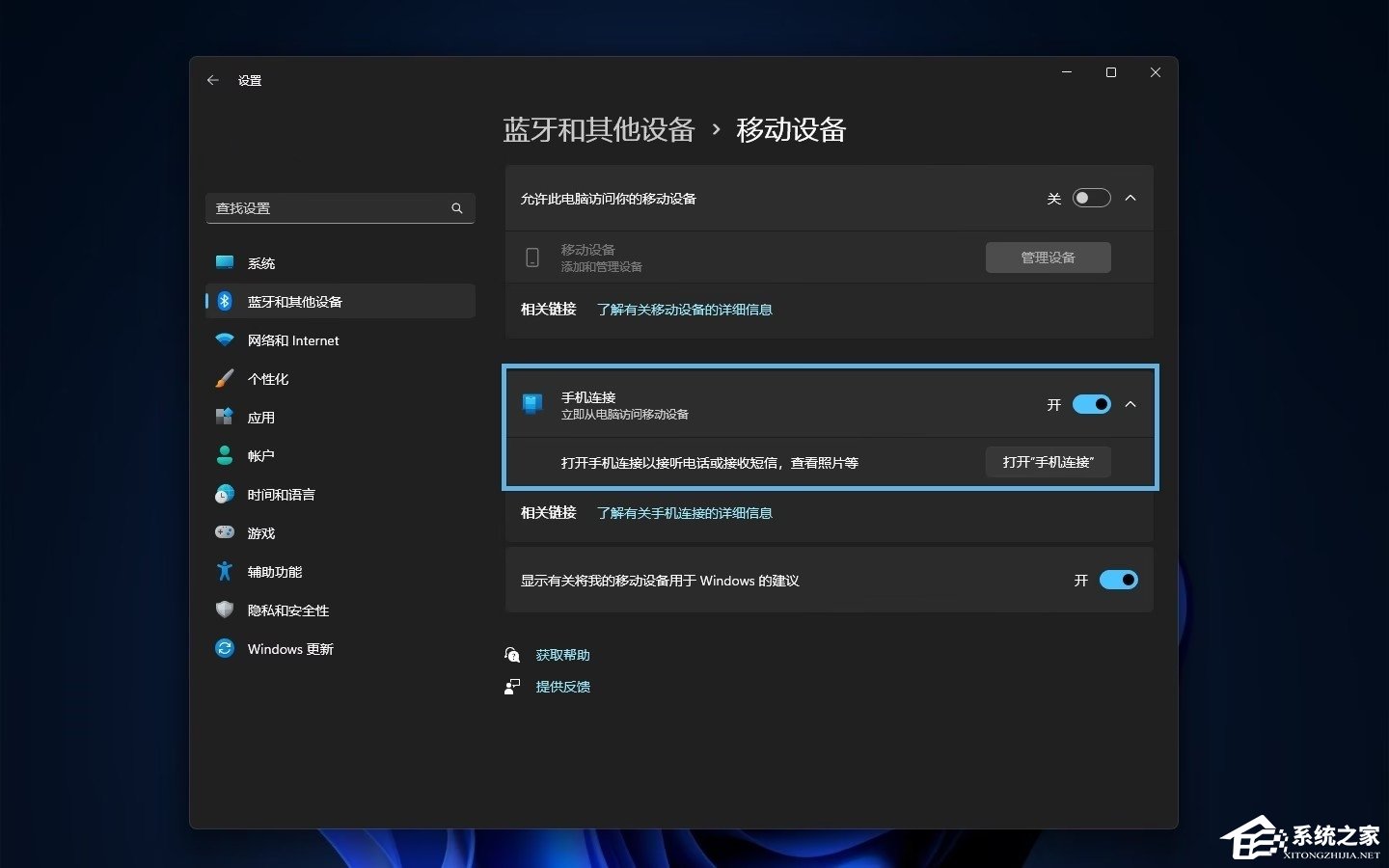Collapse the 允许此电脑访问 section chevron
Screen dimensions: 1389x868
pyautogui.click(x=1130, y=199)
